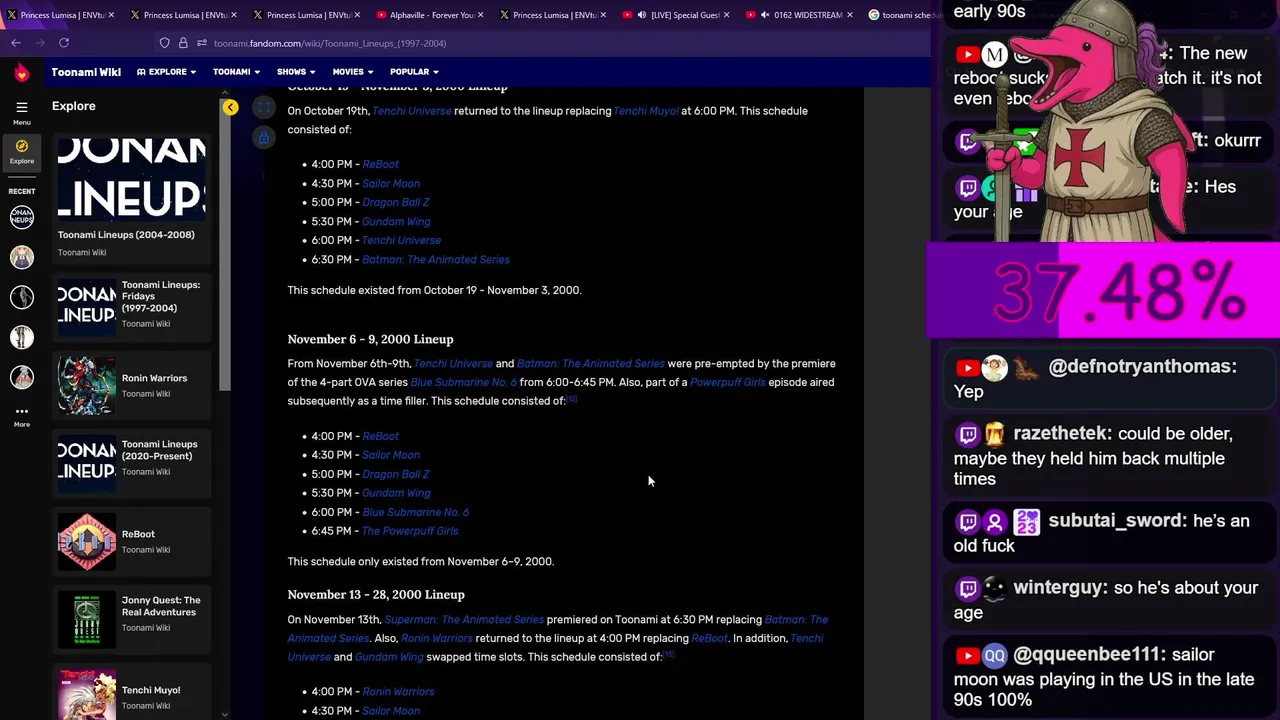Viewport: 1280px width, 720px height.
Task: Open Blue Submarine No. 6 in 6:00 PM slot
Action: coord(415,512)
